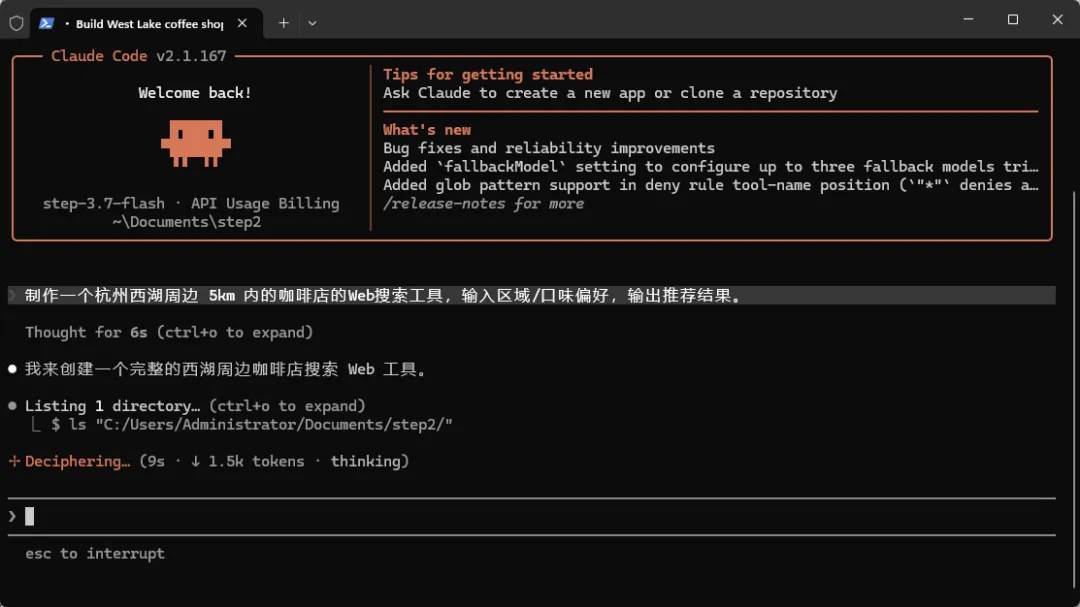Minimize the terminal window
This screenshot has width=1080, height=607.
[x=968, y=20]
